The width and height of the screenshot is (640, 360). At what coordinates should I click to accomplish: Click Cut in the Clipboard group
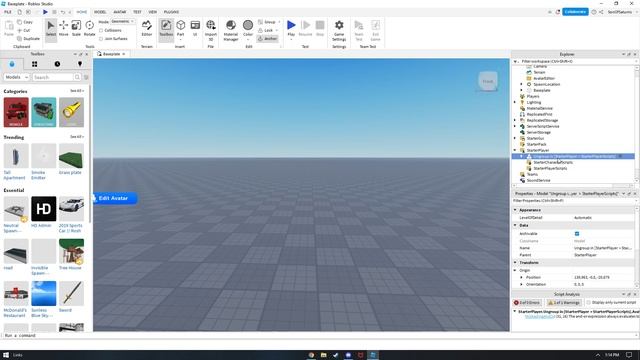[24, 30]
